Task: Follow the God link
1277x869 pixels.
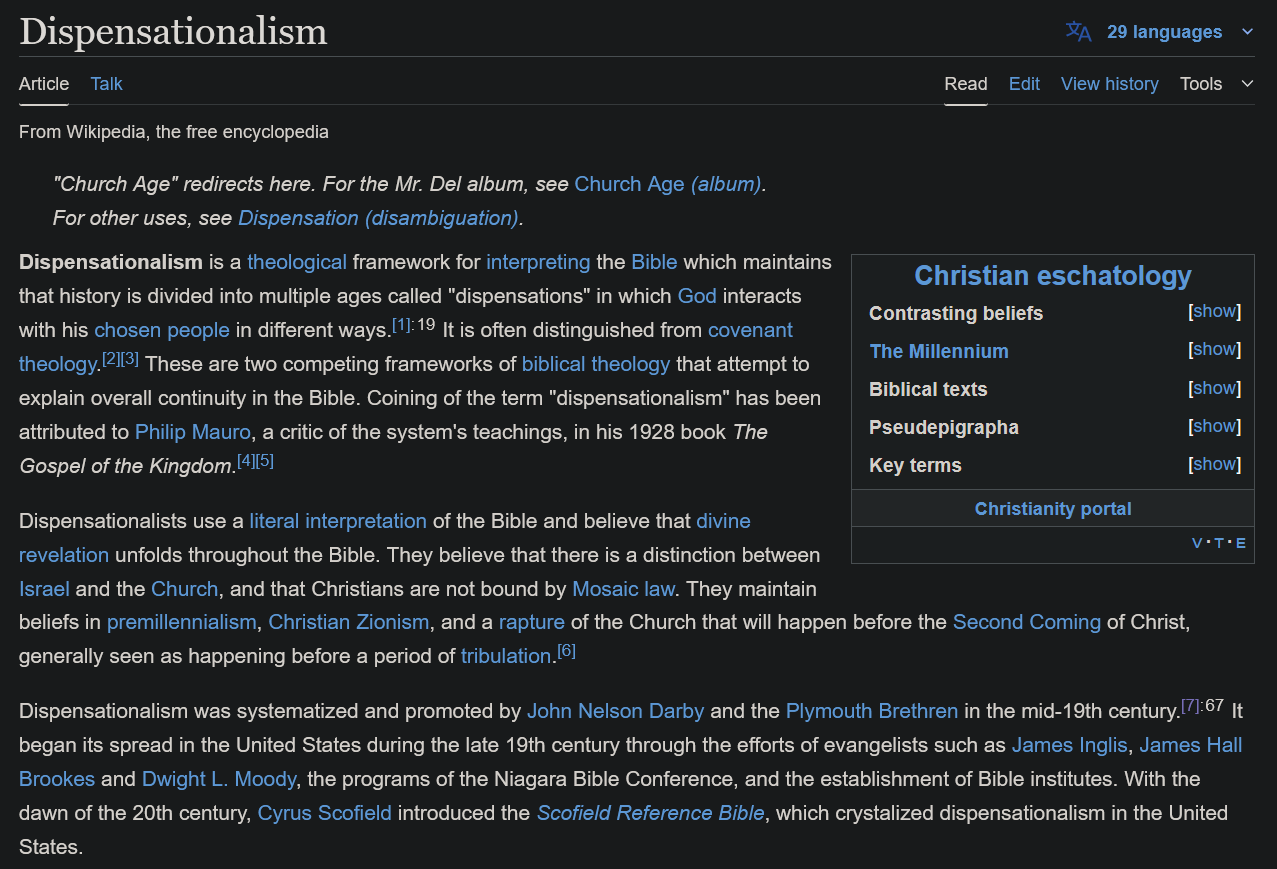Action: click(697, 296)
